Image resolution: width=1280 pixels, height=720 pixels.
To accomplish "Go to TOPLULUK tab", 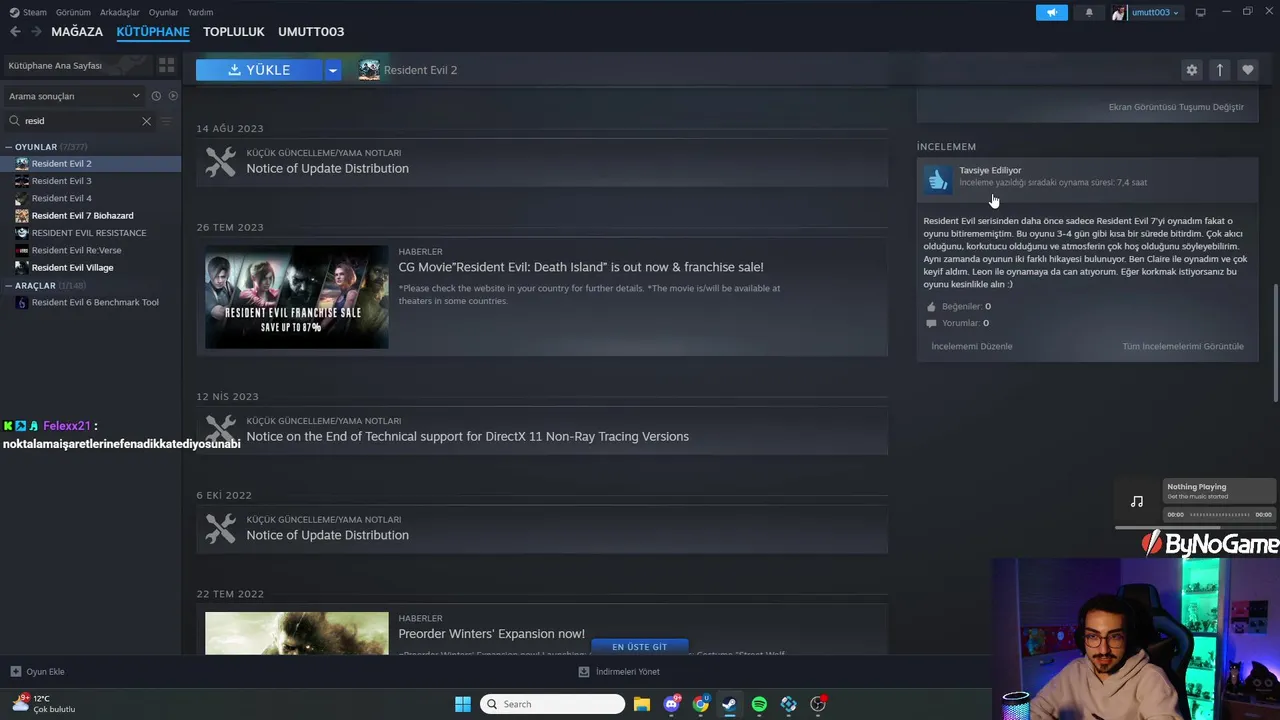I will (x=234, y=32).
